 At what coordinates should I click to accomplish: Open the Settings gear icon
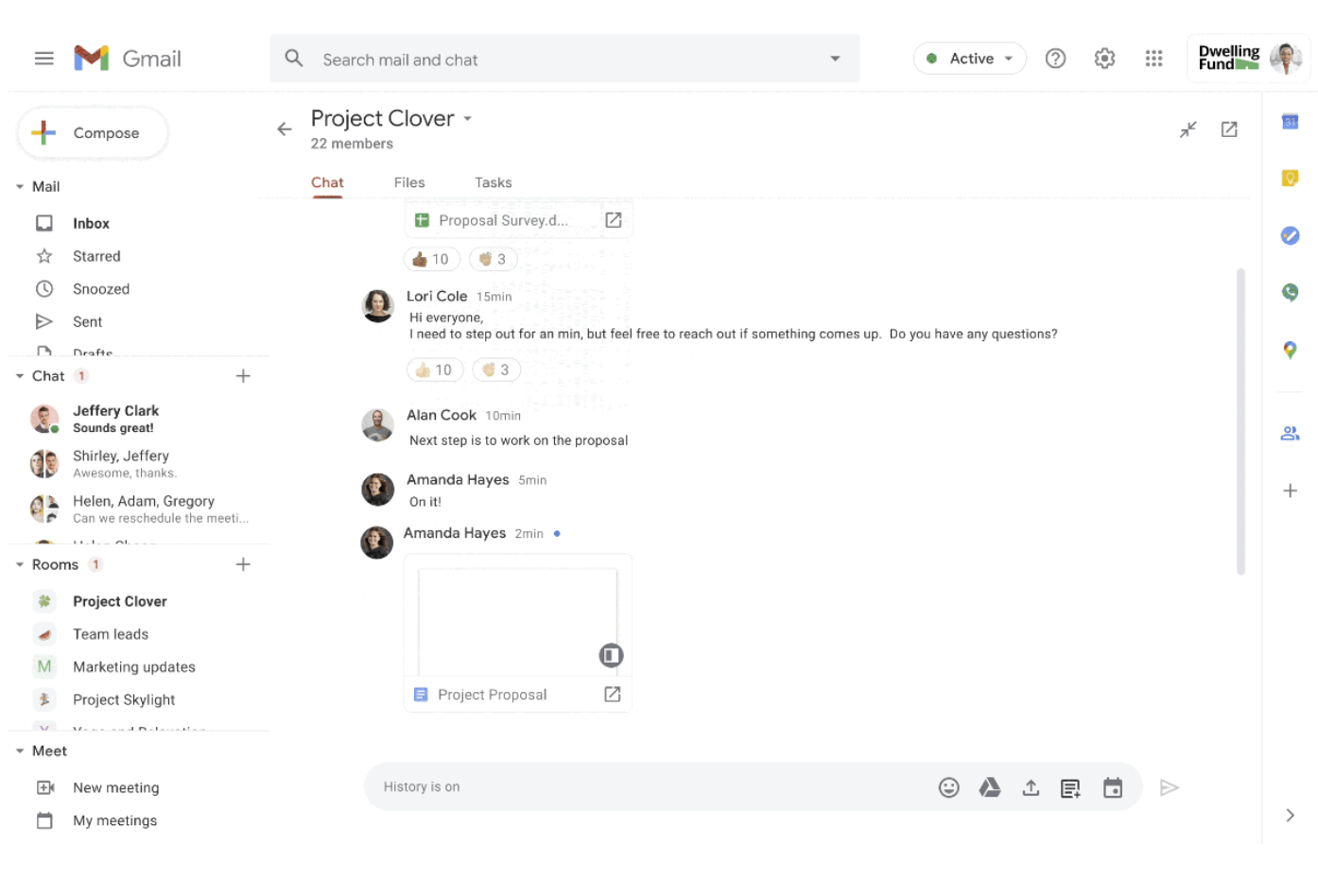click(x=1104, y=59)
